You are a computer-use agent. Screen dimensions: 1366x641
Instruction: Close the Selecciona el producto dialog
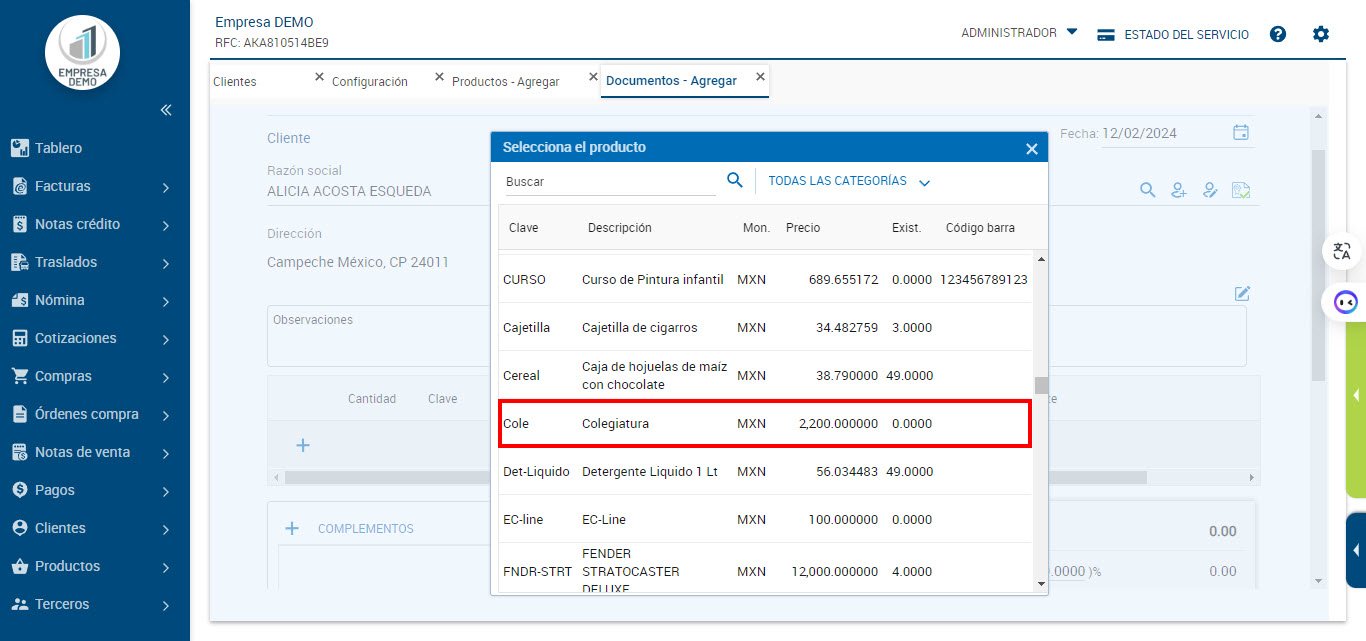pos(1032,148)
